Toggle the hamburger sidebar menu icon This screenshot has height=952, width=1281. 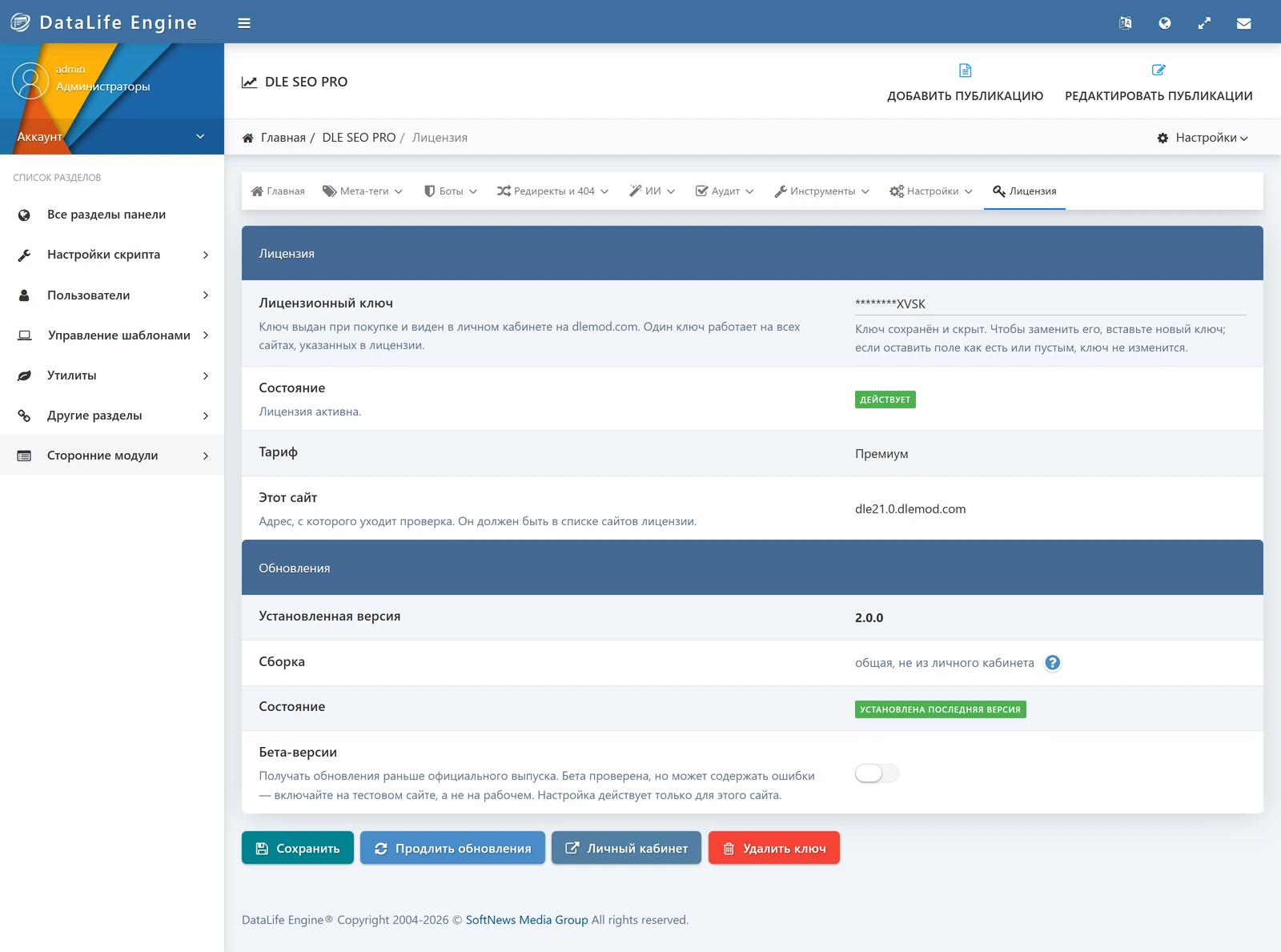[x=244, y=23]
